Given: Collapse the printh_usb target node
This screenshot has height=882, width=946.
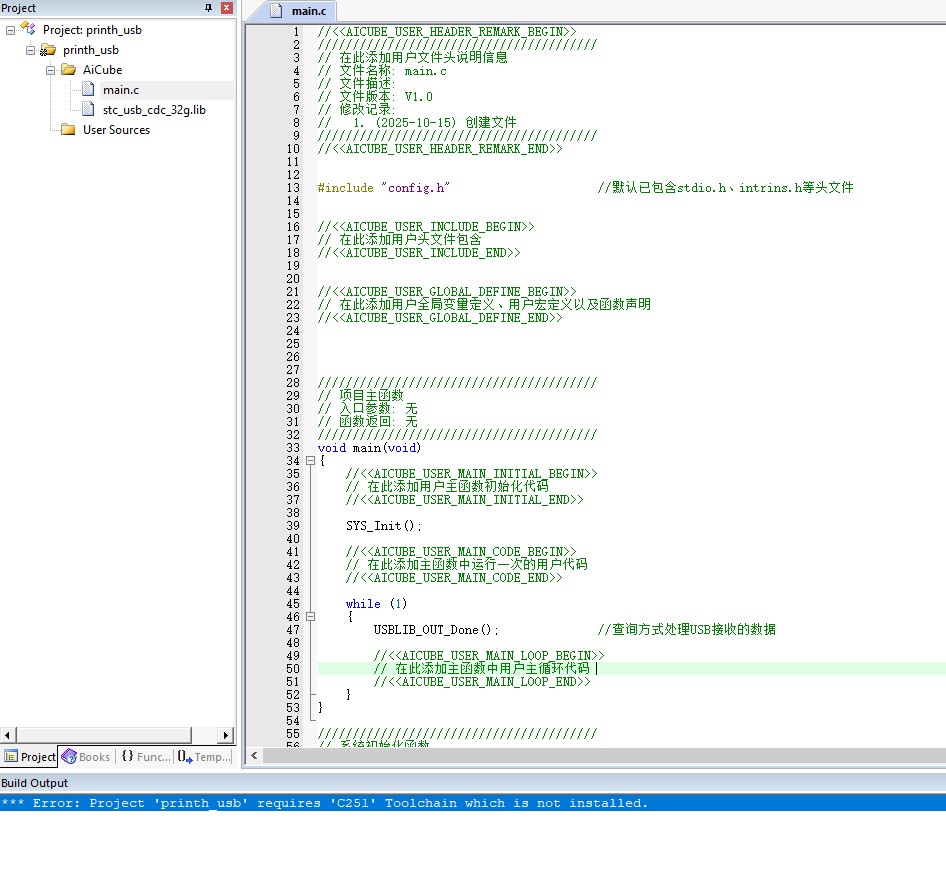Looking at the screenshot, I should (29, 50).
